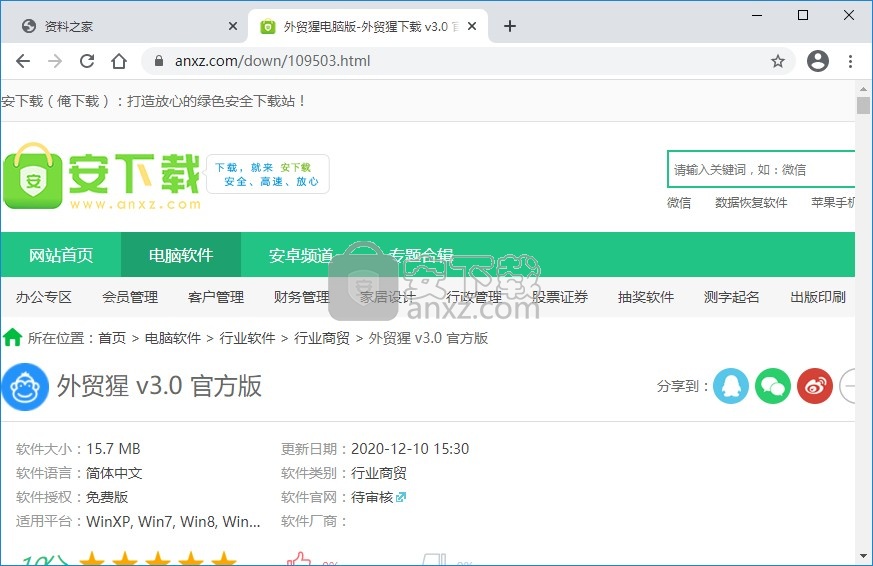Open the 数据恢复软件 hot search link
Screen dimensions: 873x566
click(751, 203)
